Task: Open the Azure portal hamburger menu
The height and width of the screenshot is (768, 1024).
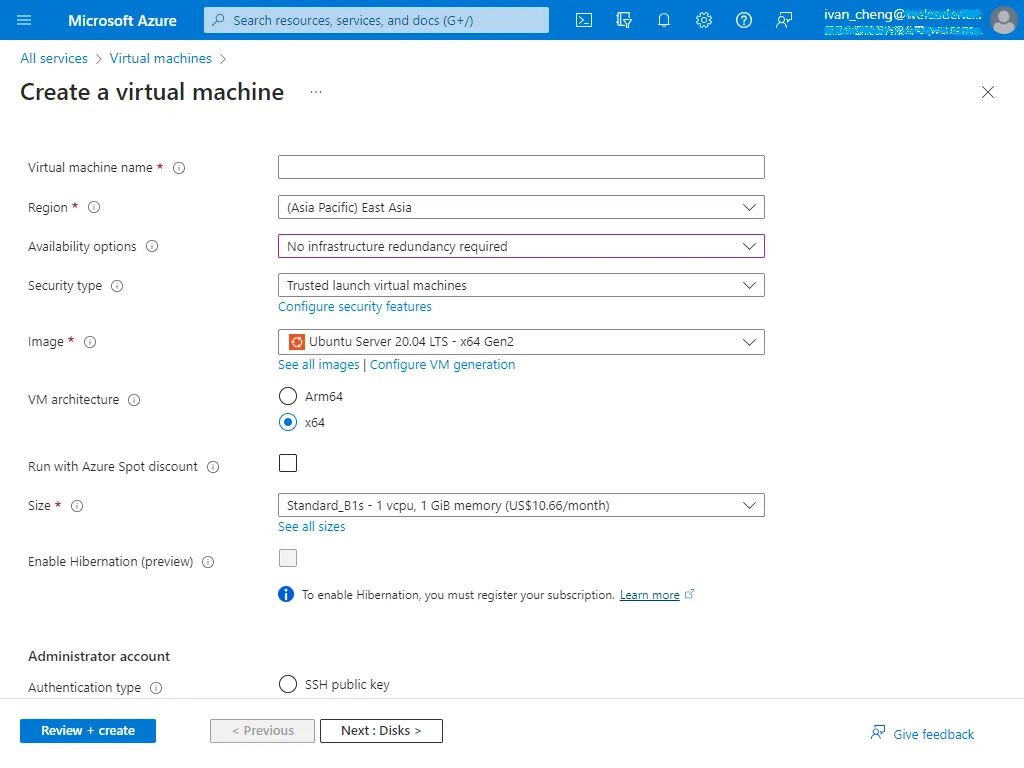Action: click(x=24, y=20)
